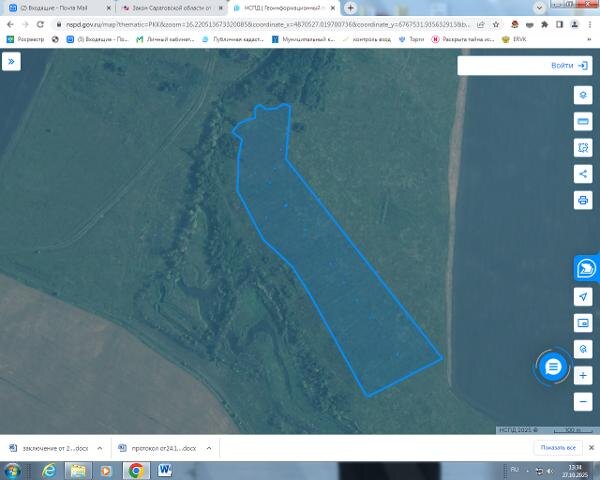Activate the area selection search tool
This screenshot has height=480, width=600.
pos(583,147)
